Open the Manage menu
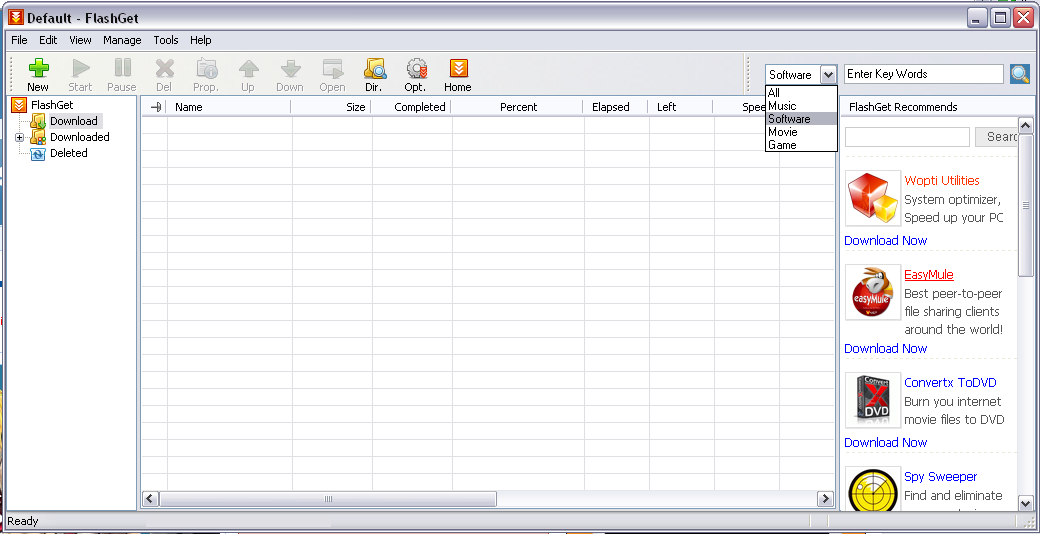The width and height of the screenshot is (1040, 534). click(122, 40)
